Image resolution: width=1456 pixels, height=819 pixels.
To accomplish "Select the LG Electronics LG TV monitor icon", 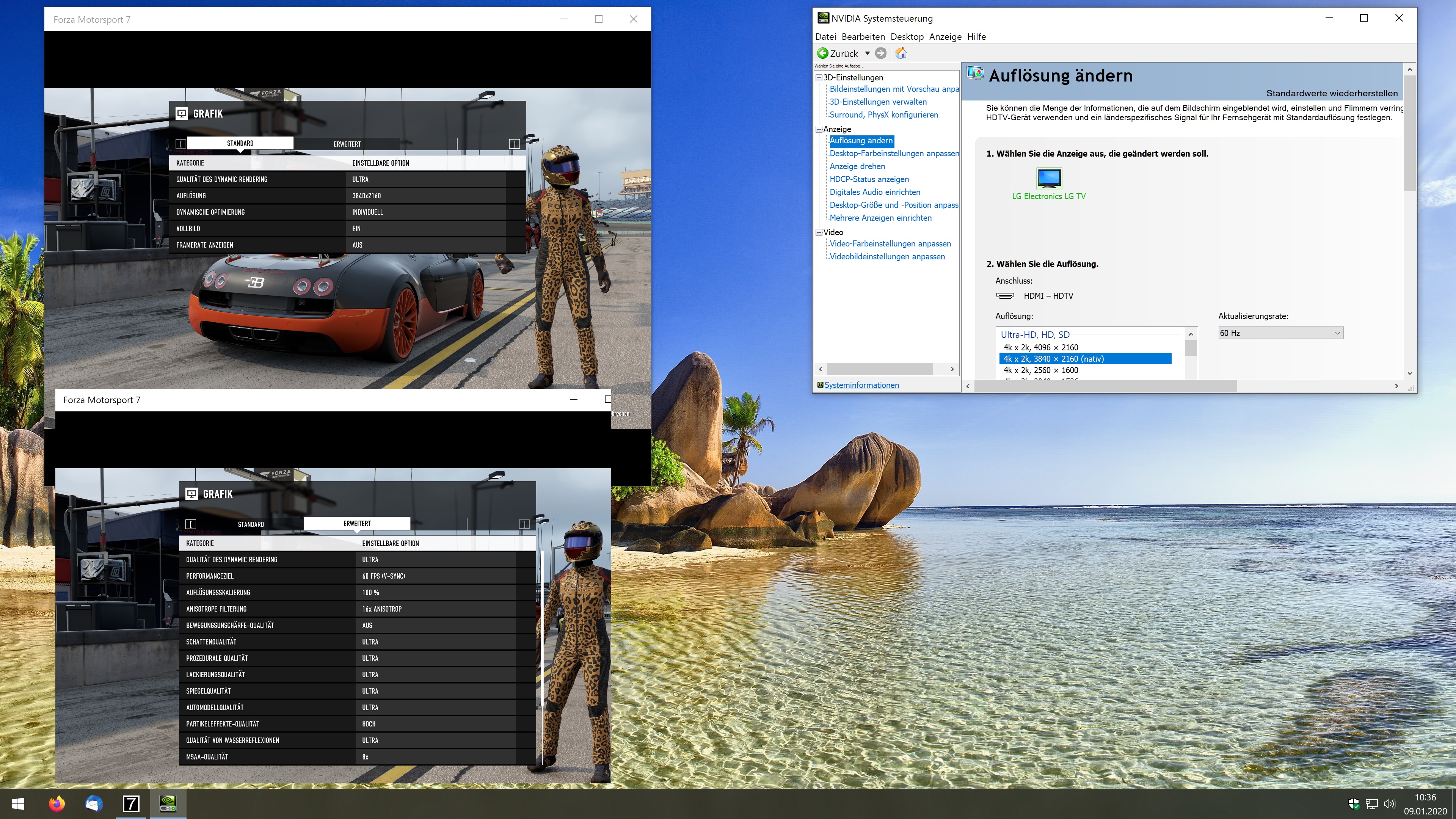I will (1049, 179).
